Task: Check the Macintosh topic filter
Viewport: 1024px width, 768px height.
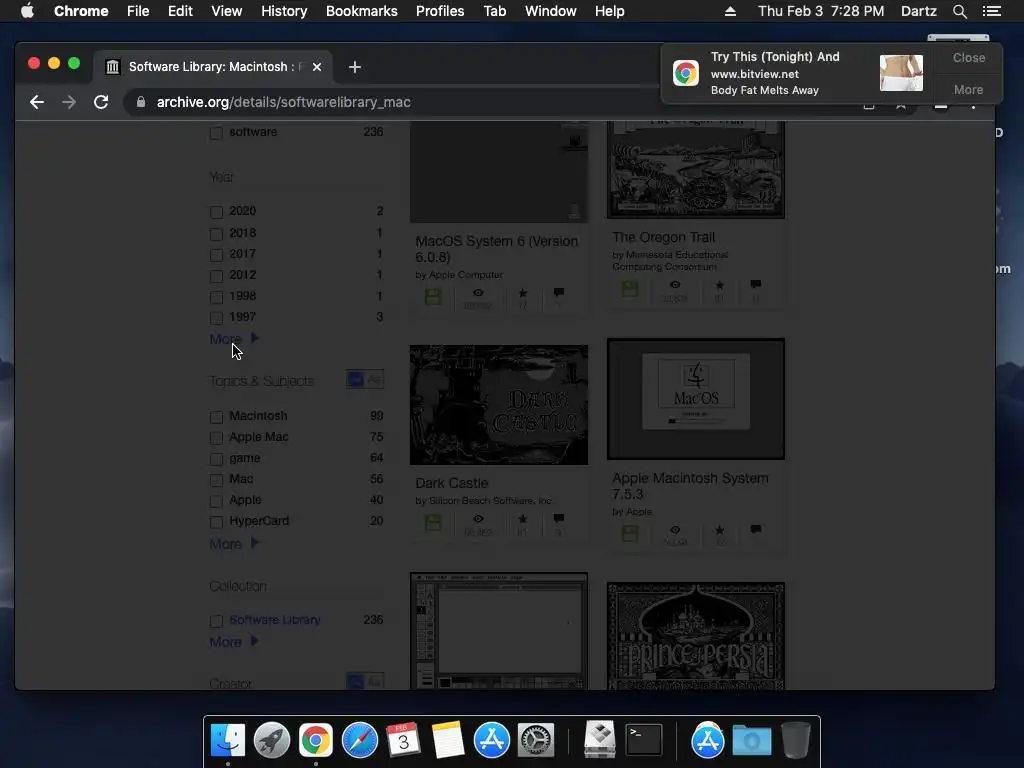Action: click(x=216, y=417)
